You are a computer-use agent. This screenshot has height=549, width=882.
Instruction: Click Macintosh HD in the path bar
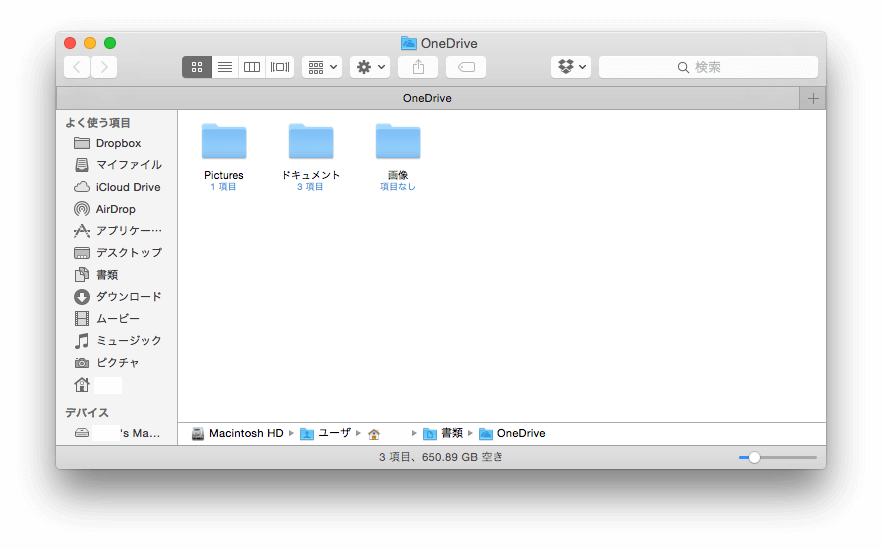coord(237,434)
